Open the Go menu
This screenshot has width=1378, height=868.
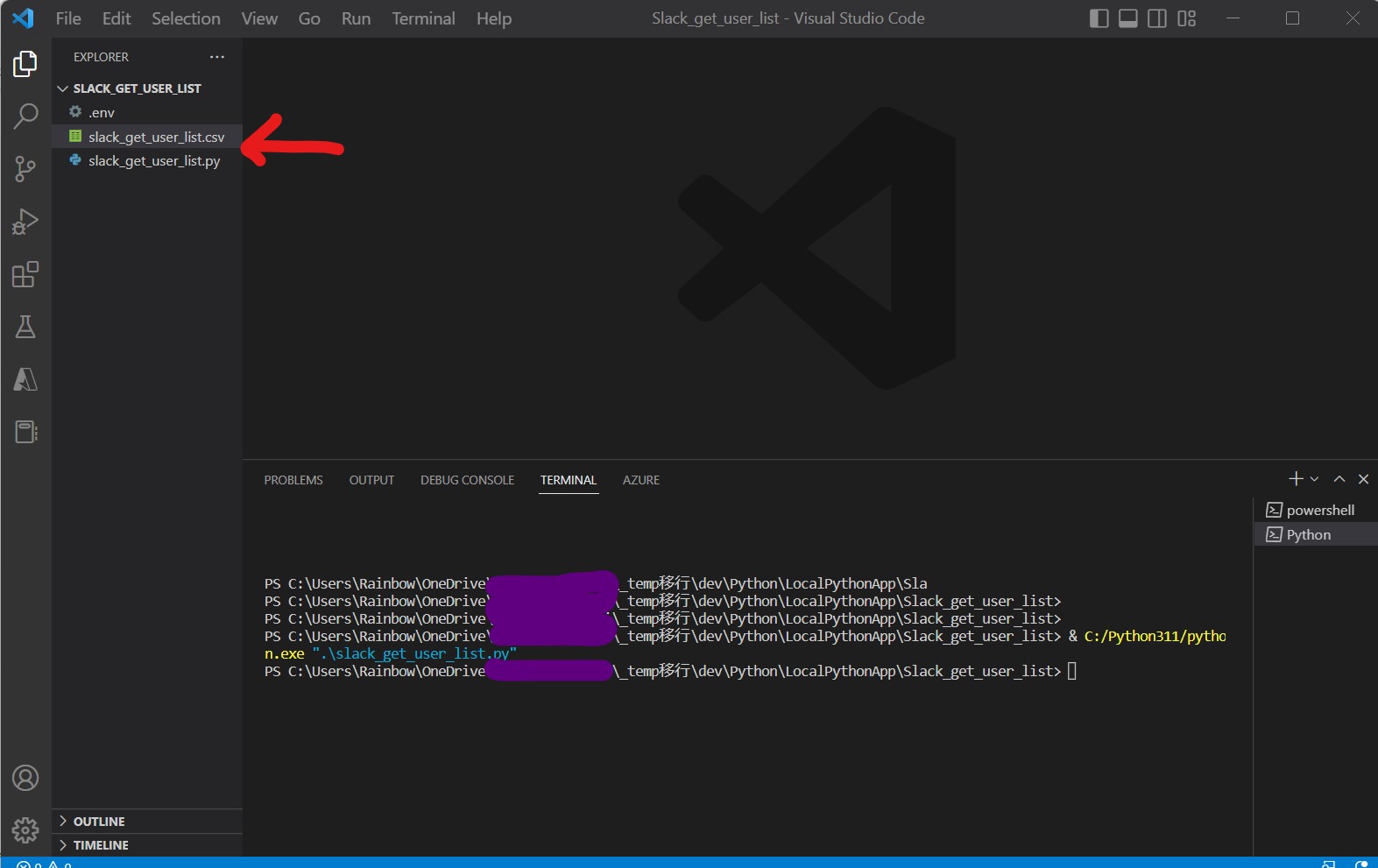click(x=309, y=18)
